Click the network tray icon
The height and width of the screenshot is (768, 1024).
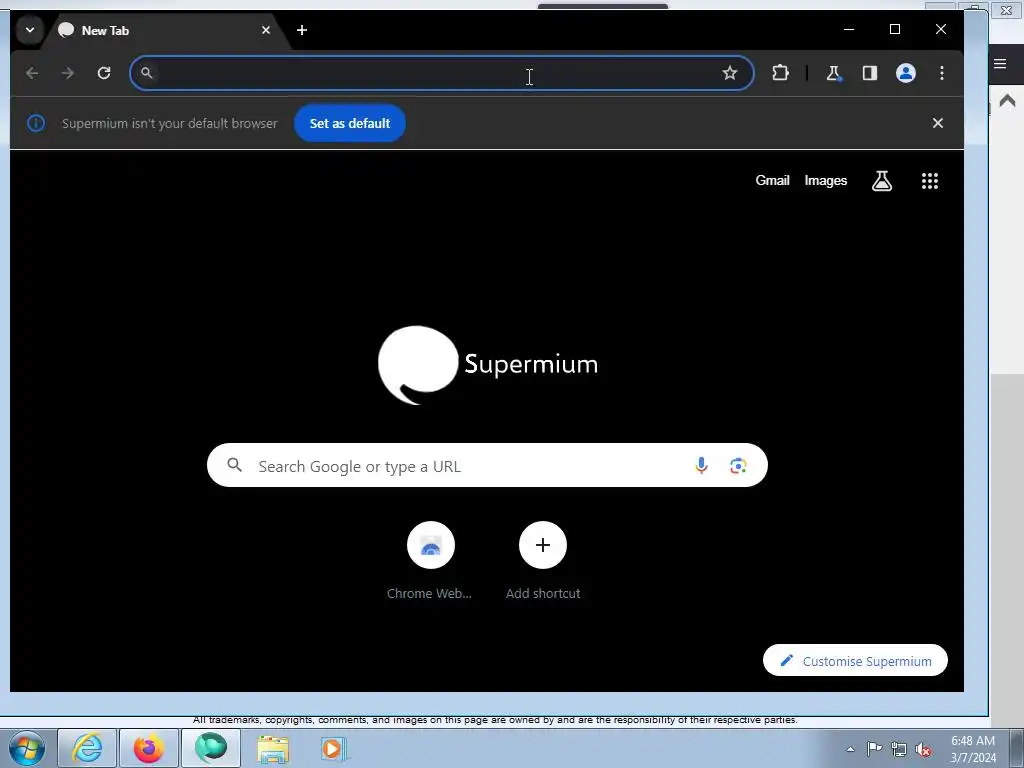(899, 749)
